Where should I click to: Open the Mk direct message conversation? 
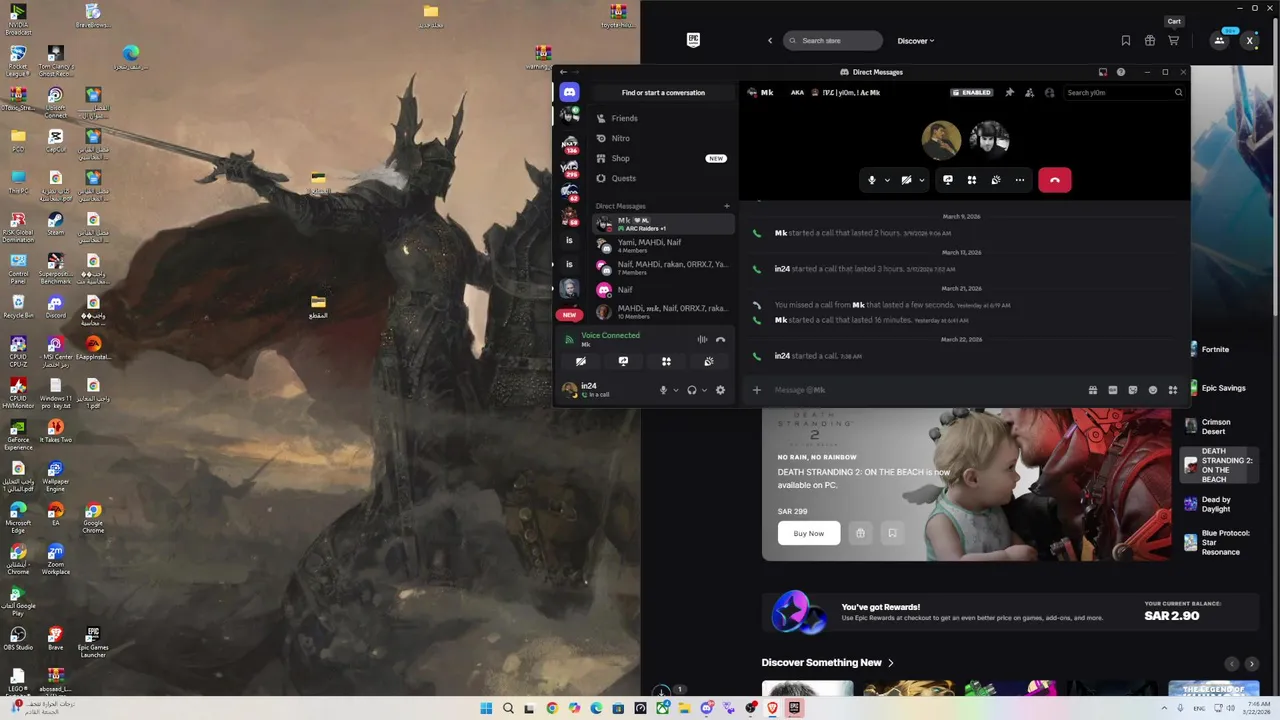pyautogui.click(x=663, y=224)
